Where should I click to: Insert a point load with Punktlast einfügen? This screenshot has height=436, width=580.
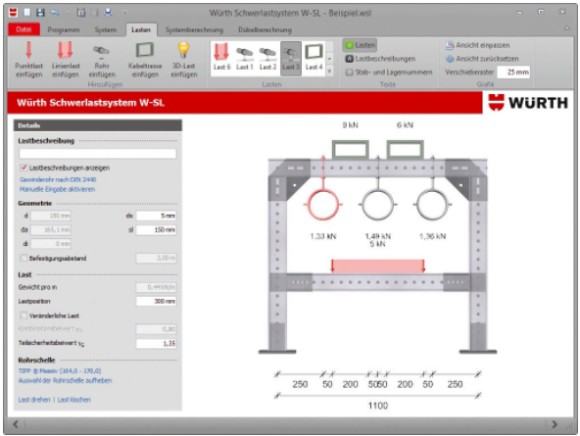pyautogui.click(x=29, y=60)
